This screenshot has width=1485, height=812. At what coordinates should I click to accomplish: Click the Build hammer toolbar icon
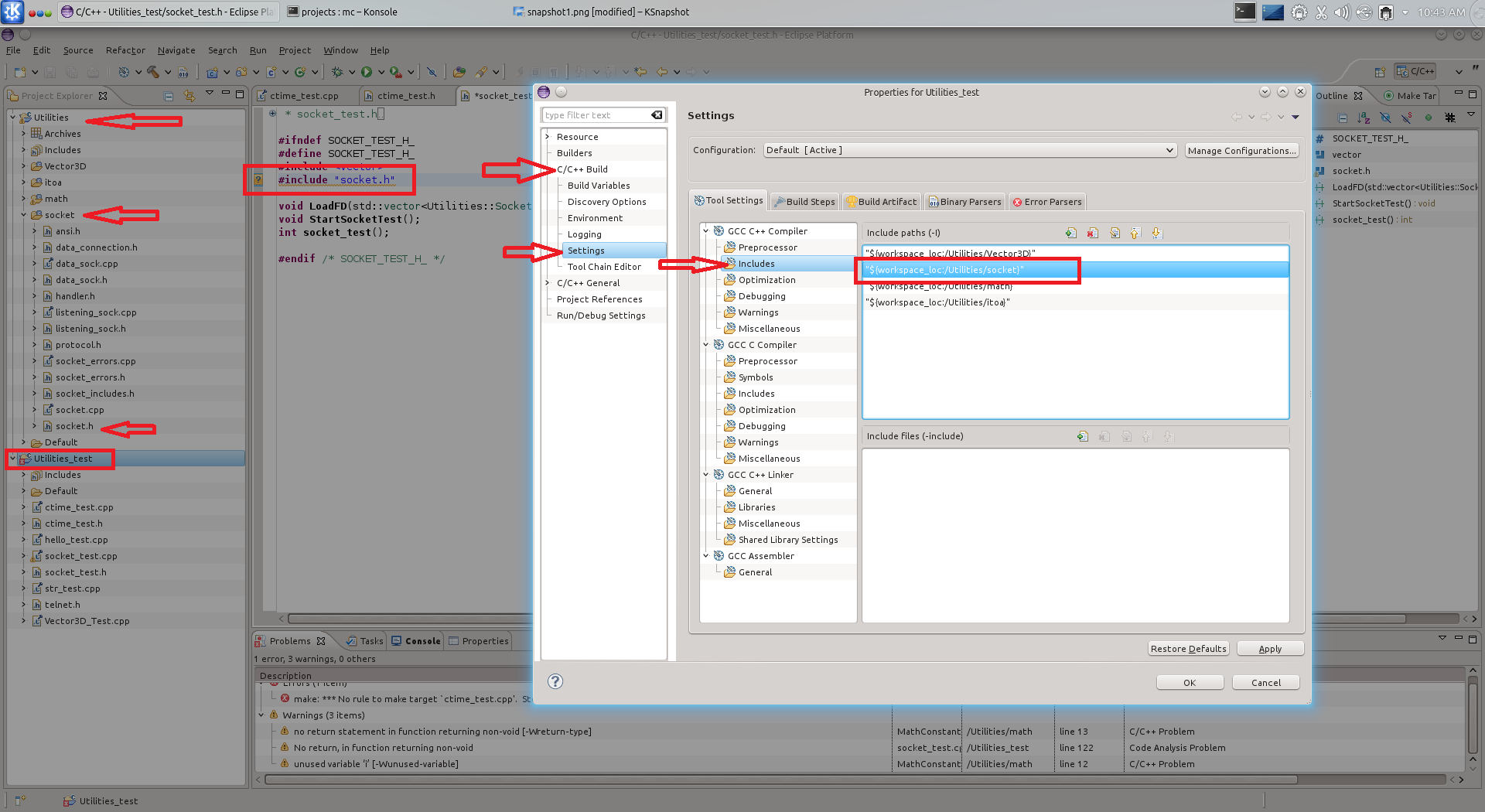click(x=152, y=72)
